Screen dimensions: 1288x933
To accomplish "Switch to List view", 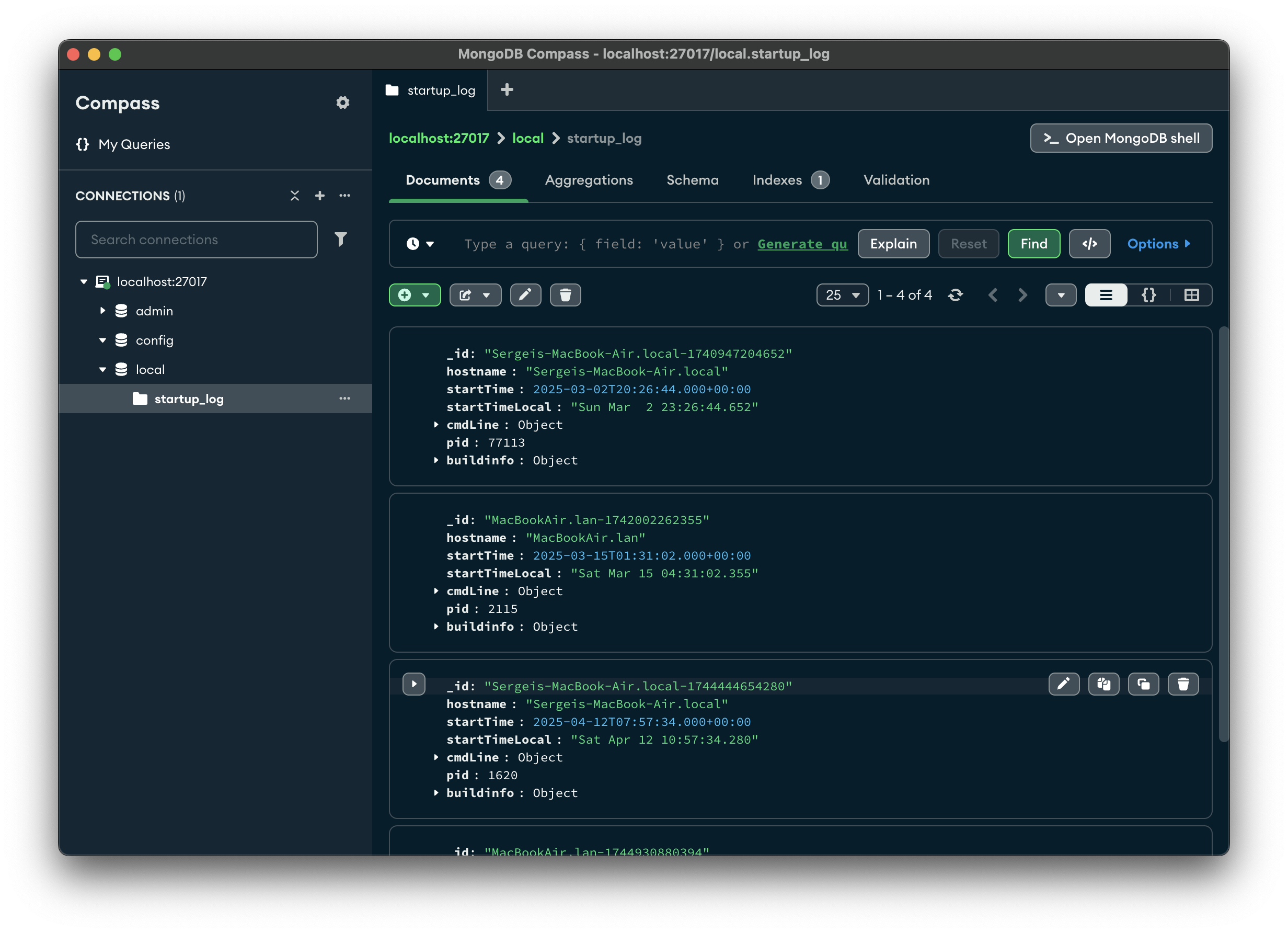I will pos(1105,295).
